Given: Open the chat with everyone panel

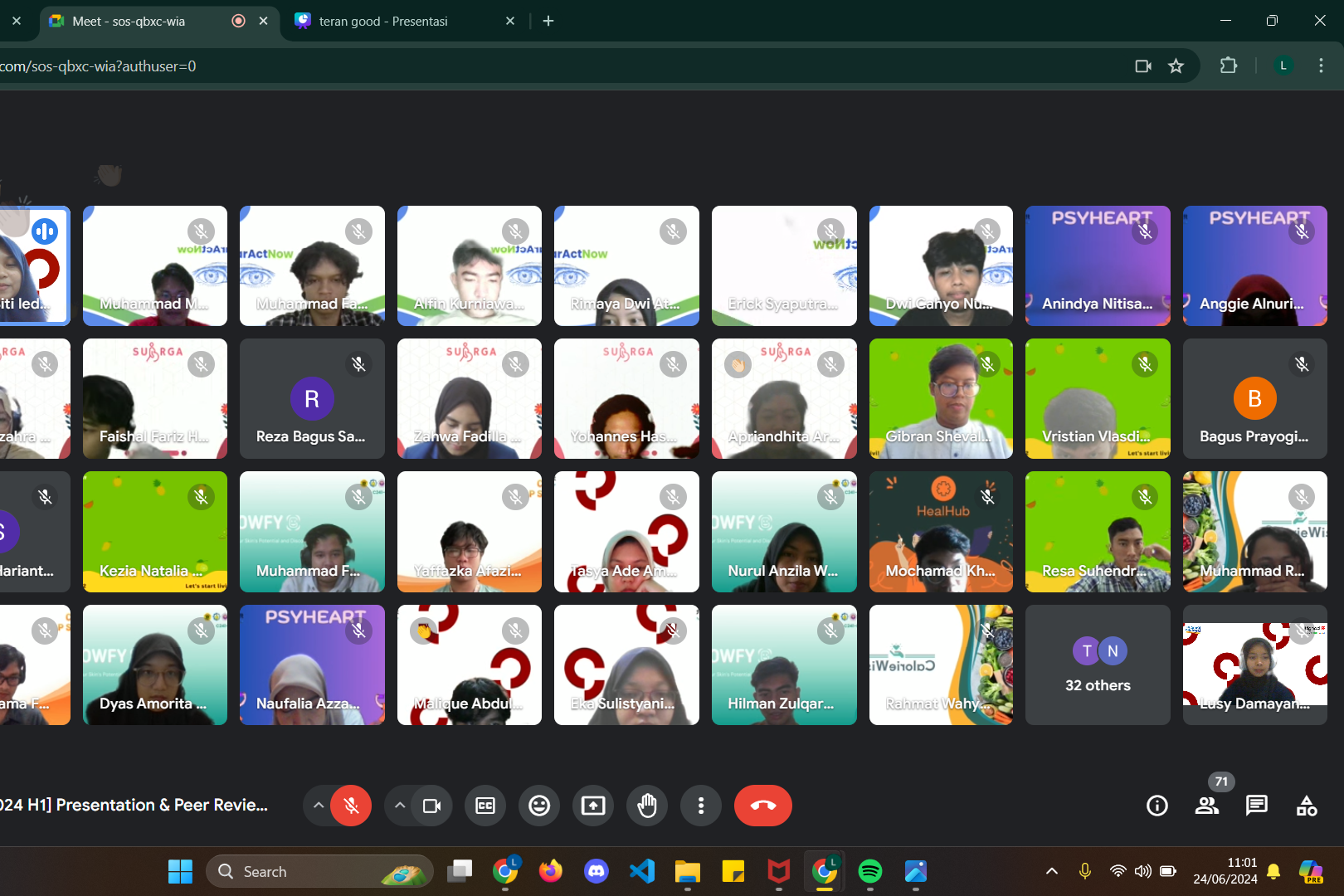Looking at the screenshot, I should 1257,806.
